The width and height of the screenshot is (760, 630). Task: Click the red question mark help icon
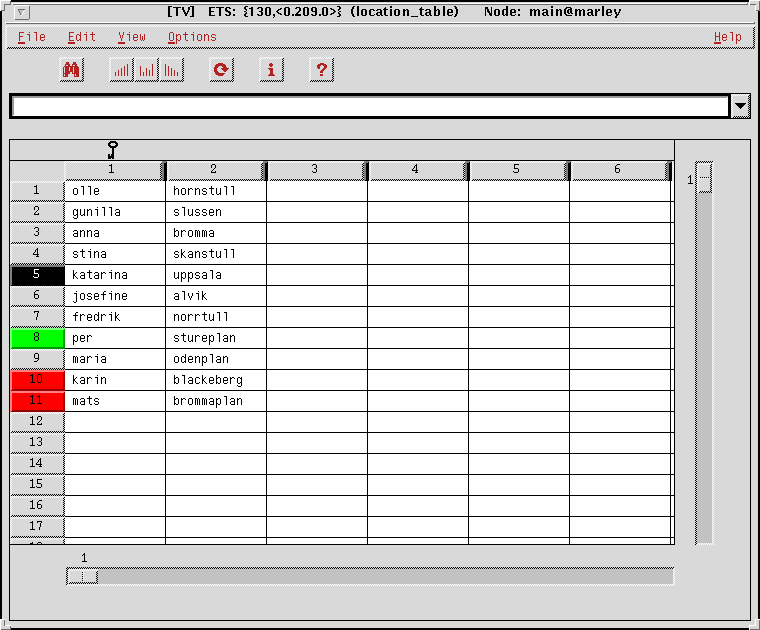pos(321,70)
